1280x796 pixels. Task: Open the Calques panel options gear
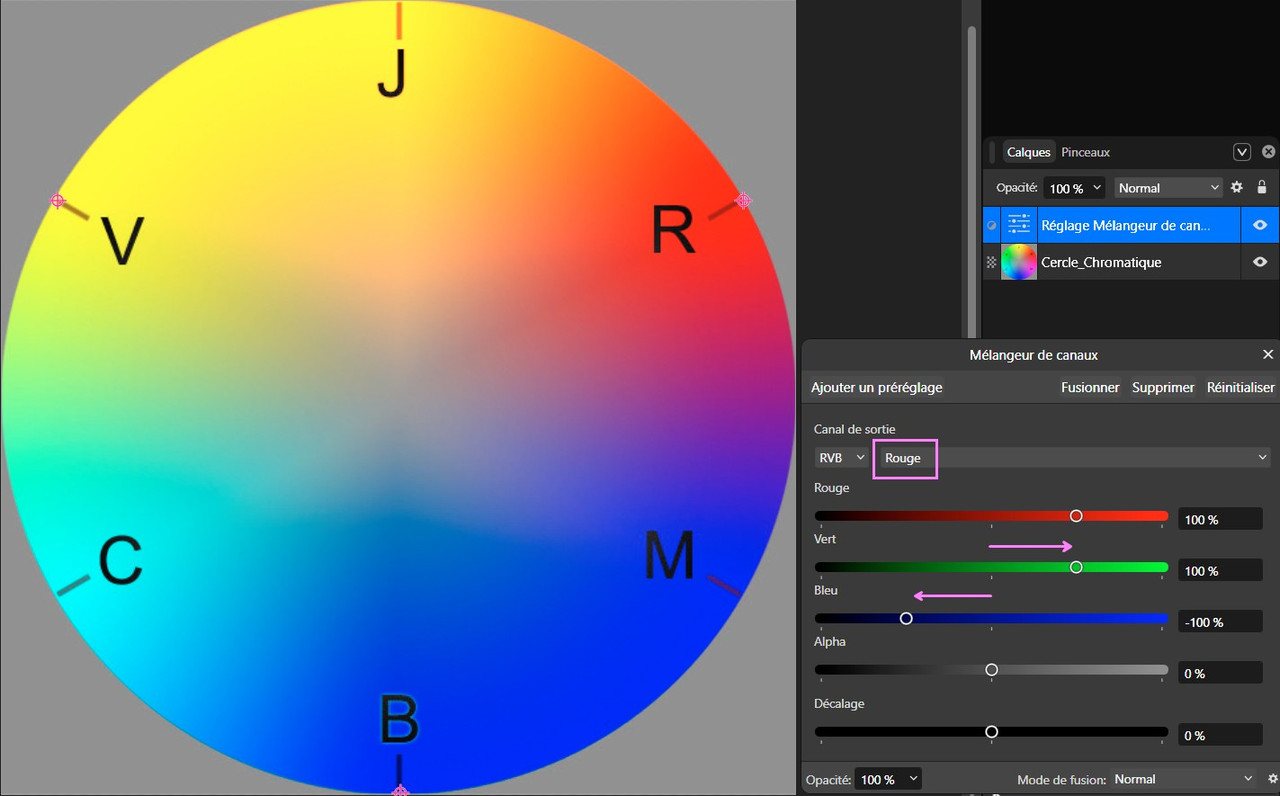tap(1237, 187)
